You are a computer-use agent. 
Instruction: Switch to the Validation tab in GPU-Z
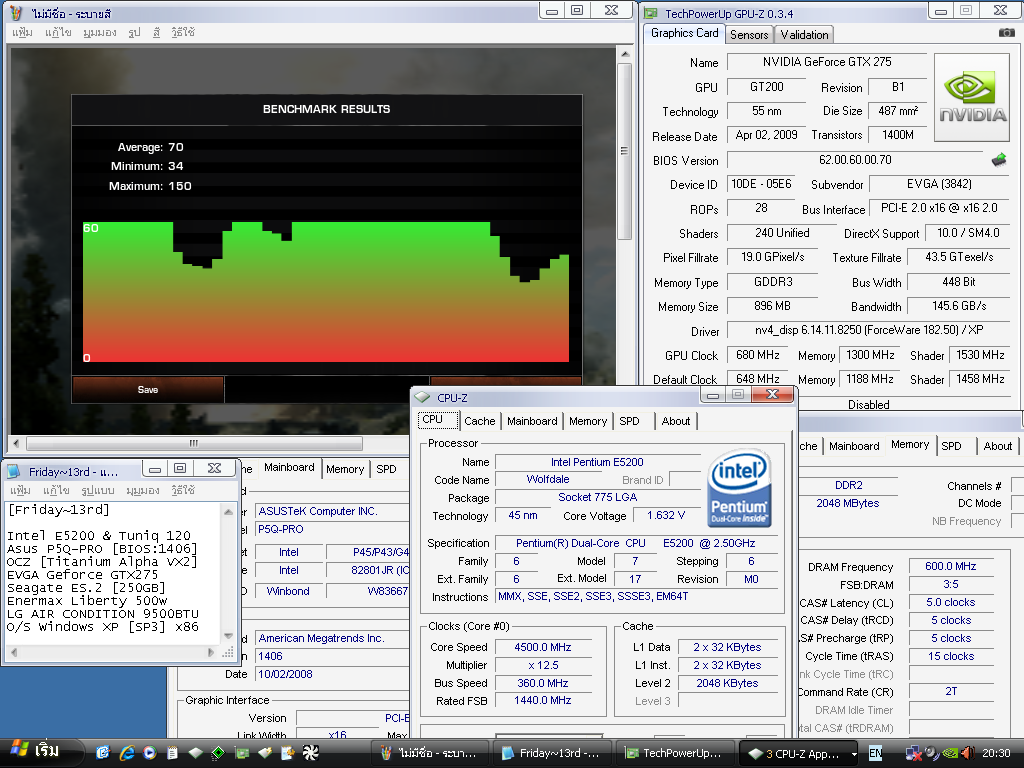pyautogui.click(x=804, y=35)
